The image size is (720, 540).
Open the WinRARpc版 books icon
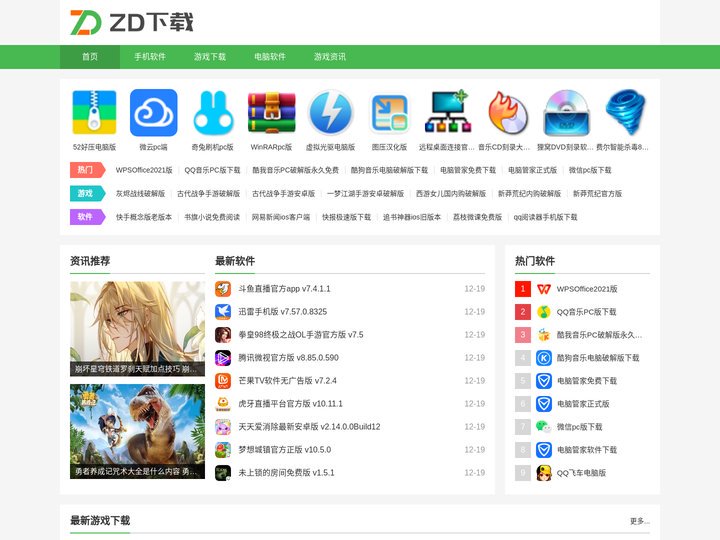pyautogui.click(x=271, y=112)
